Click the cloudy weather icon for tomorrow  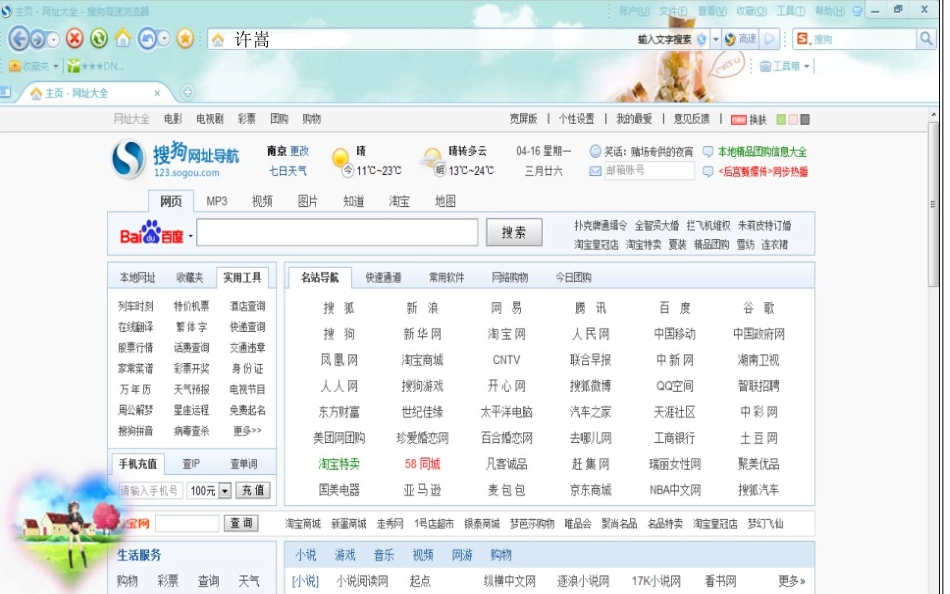(x=433, y=157)
